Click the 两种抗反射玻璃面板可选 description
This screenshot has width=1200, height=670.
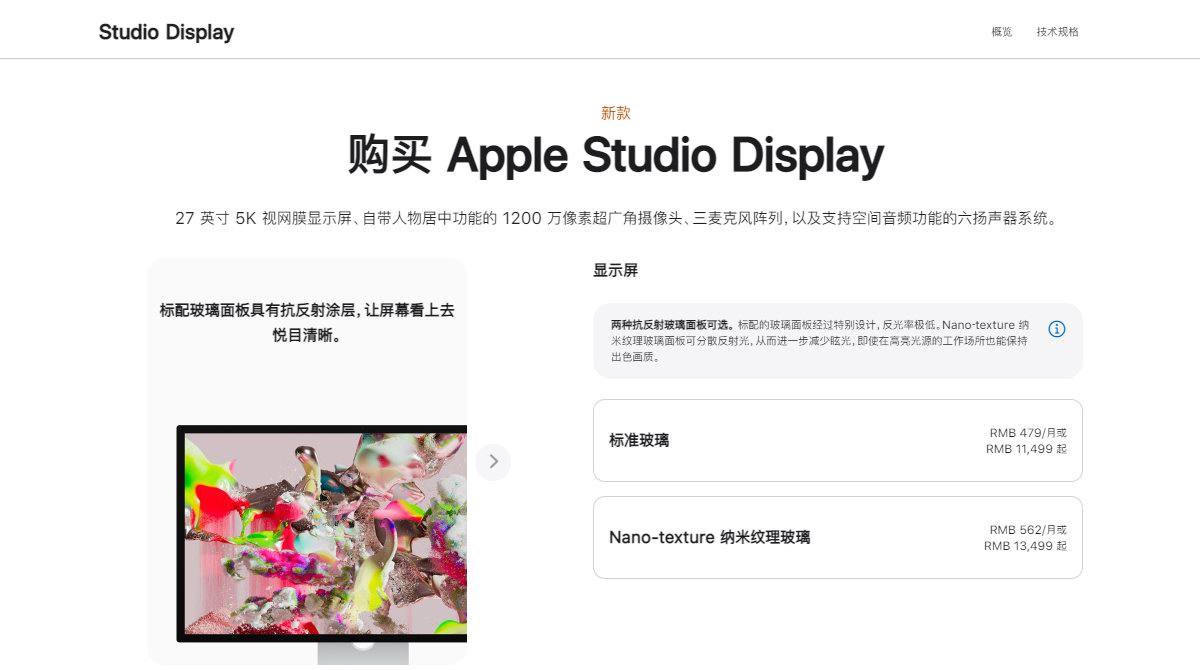(x=820, y=341)
